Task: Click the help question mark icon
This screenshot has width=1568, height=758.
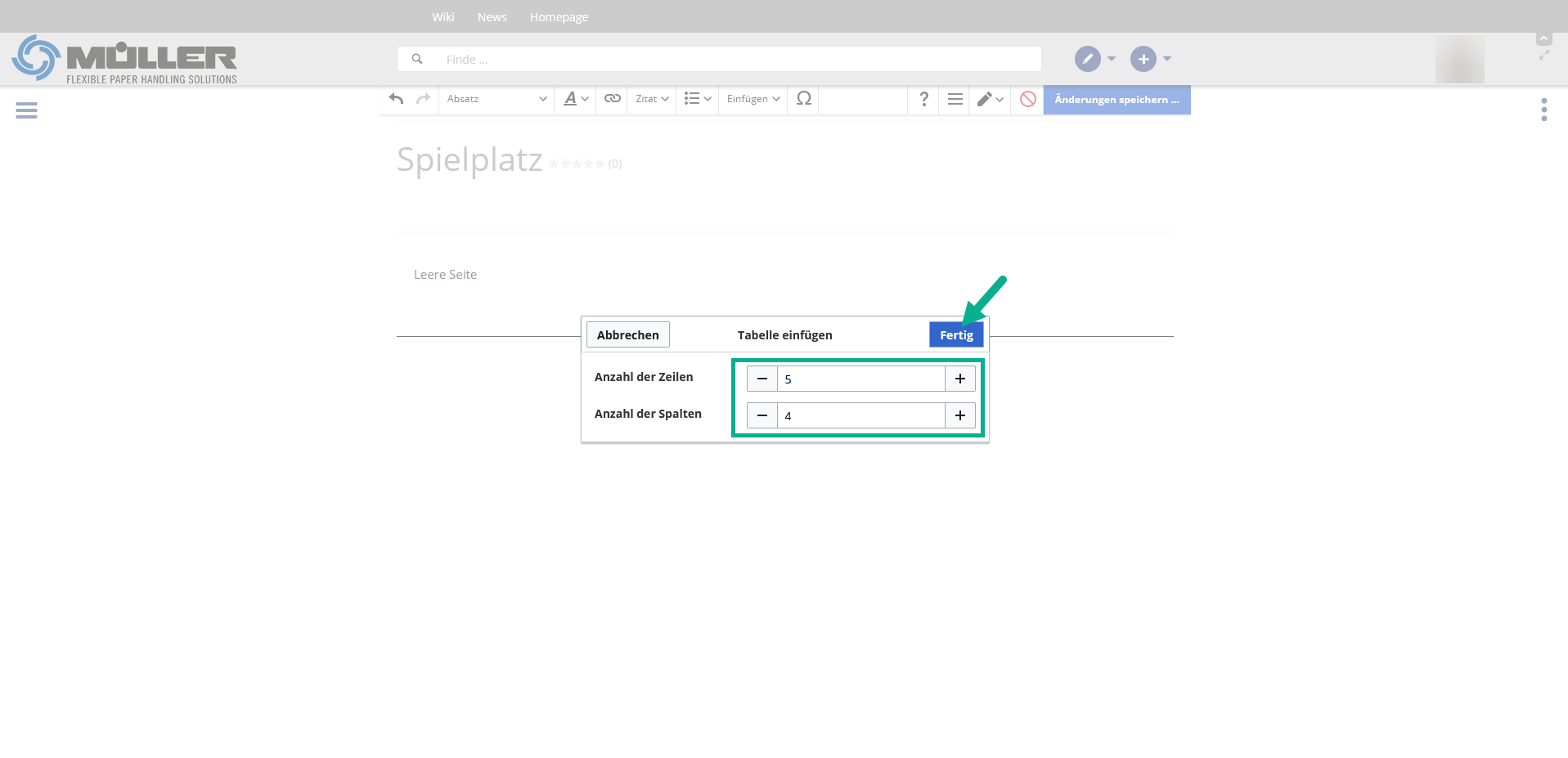Action: coord(923,99)
